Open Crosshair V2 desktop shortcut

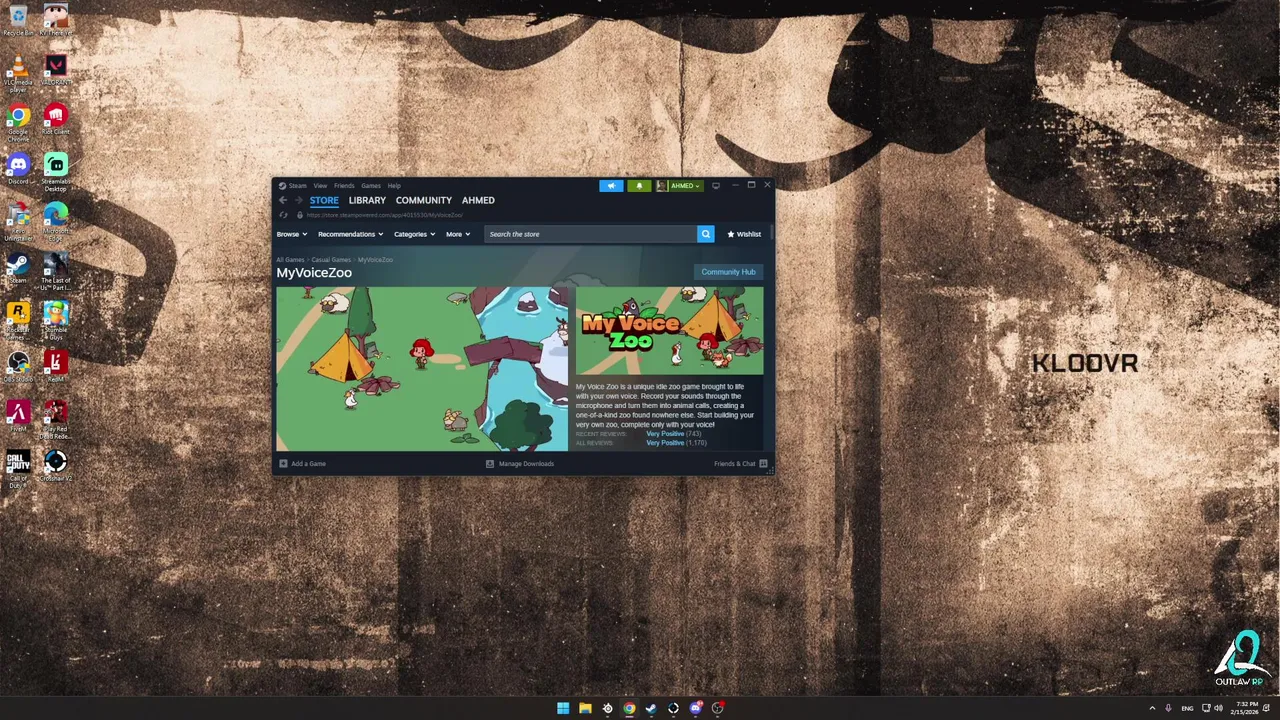(56, 467)
